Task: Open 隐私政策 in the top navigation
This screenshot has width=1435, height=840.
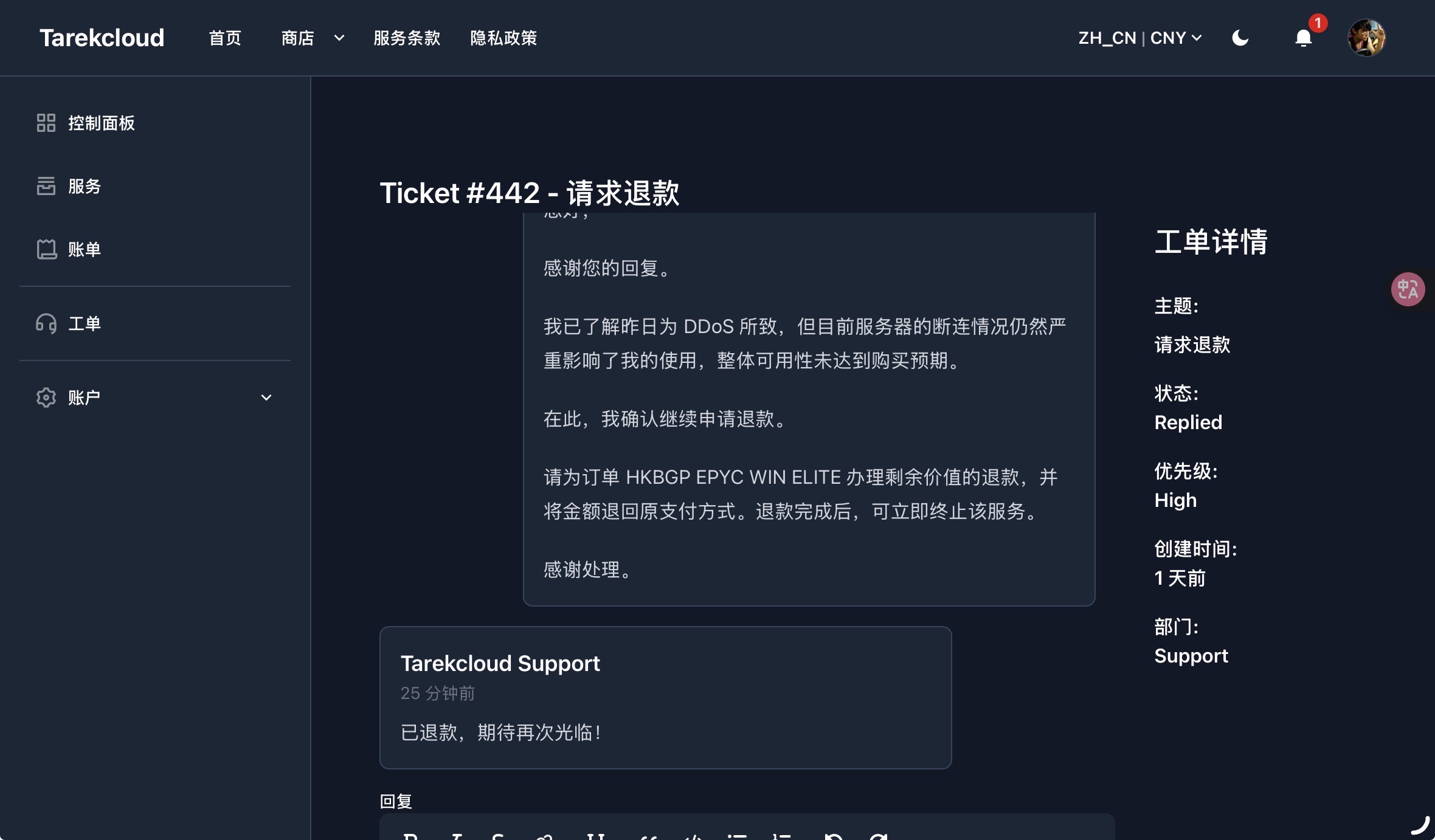Action: [x=503, y=38]
